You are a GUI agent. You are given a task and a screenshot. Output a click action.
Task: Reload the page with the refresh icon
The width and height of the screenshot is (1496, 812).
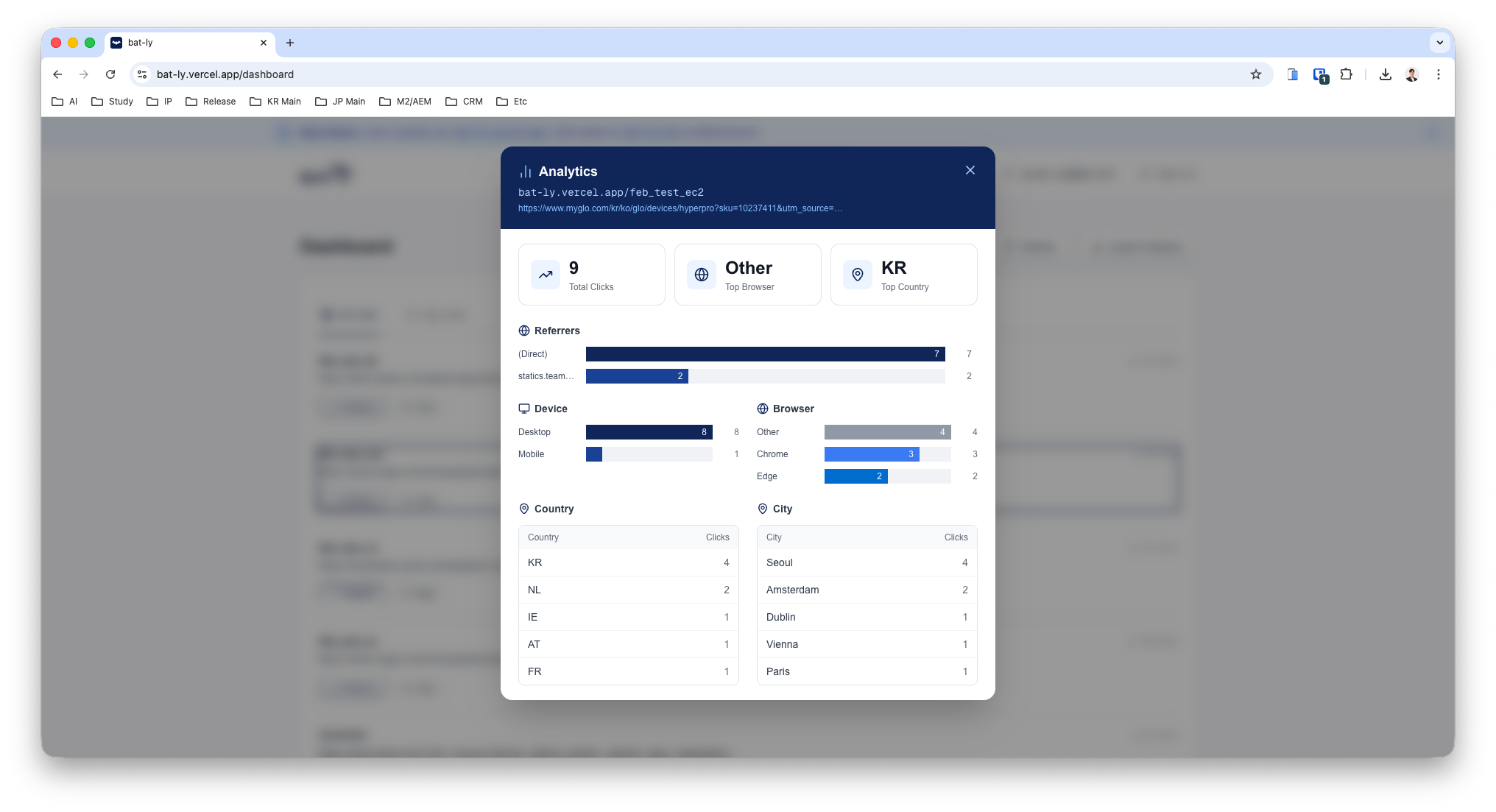point(110,74)
